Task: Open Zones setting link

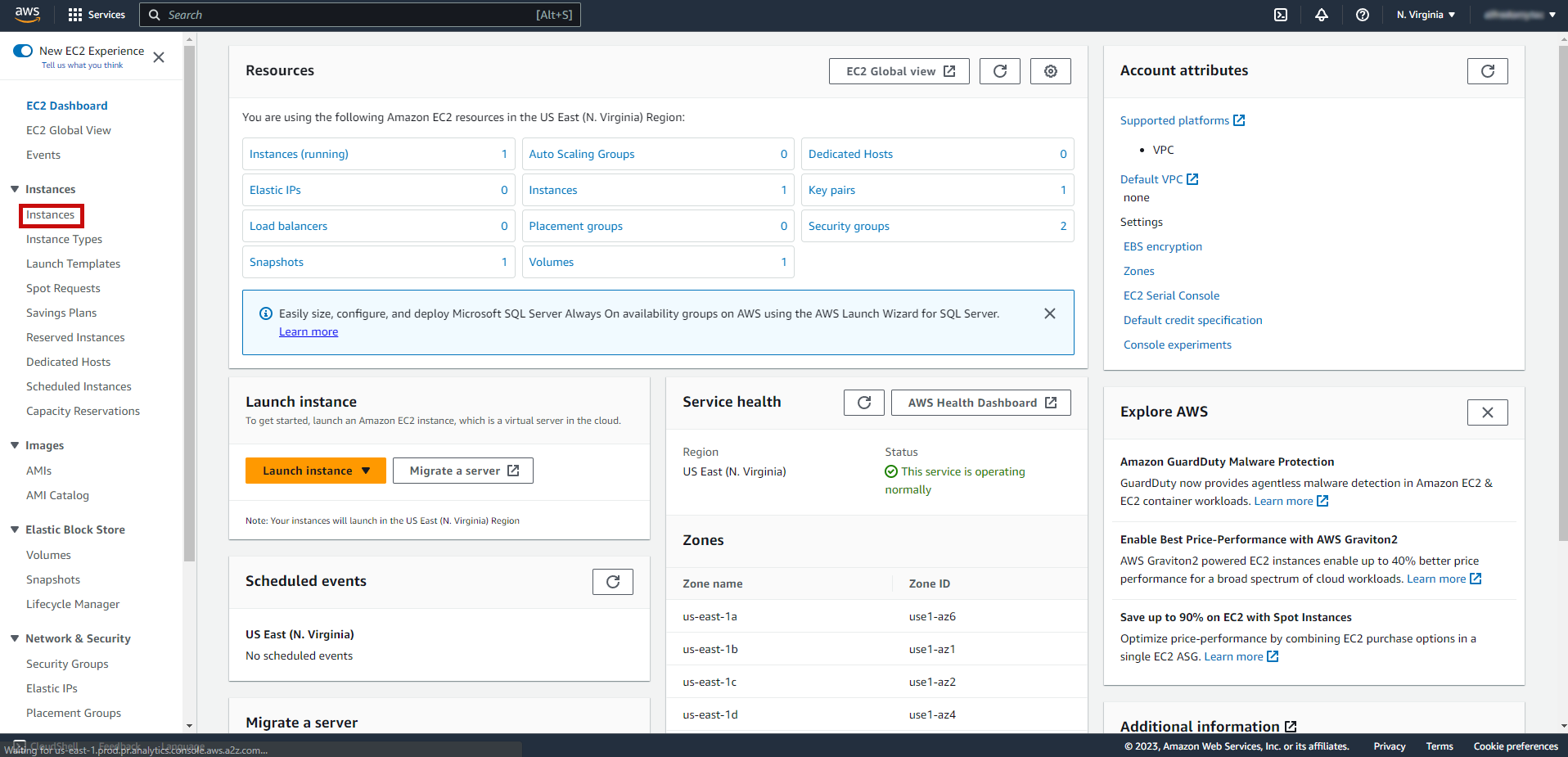Action: pyautogui.click(x=1138, y=271)
